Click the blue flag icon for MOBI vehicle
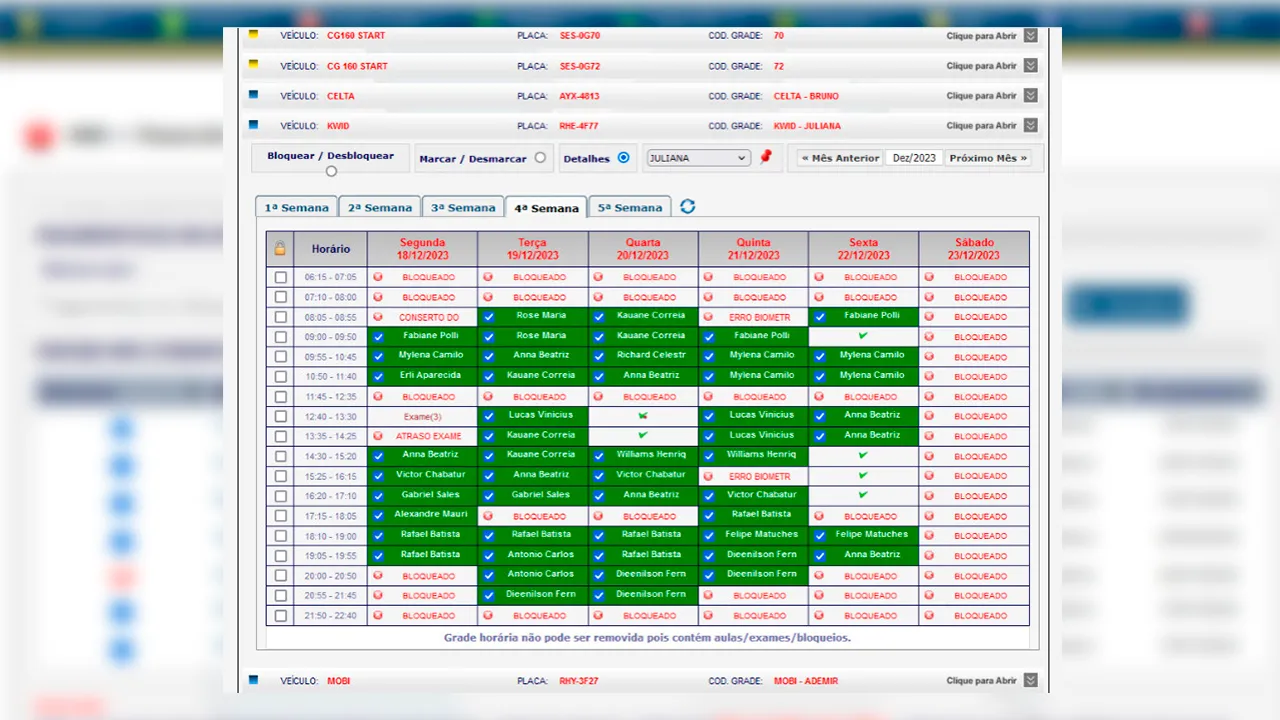 coord(253,680)
